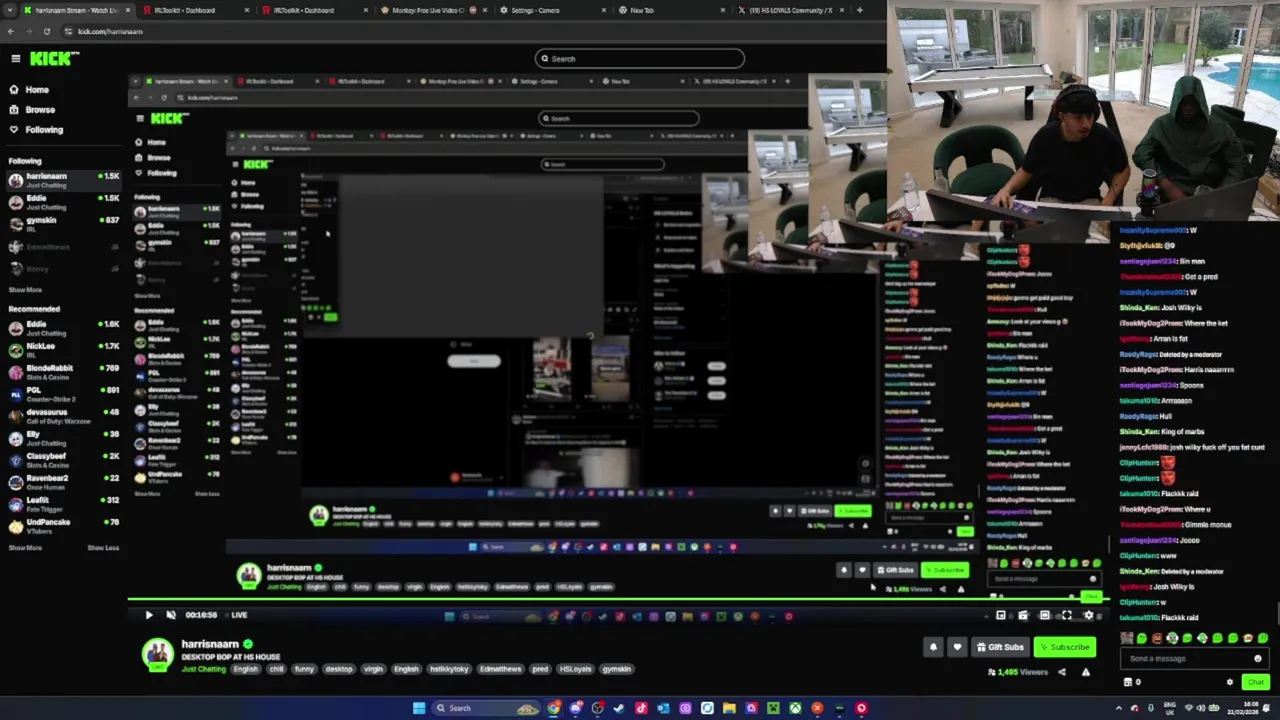Image resolution: width=1280 pixels, height=720 pixels.
Task: Open harrisnaarn profile avatar
Action: (x=157, y=655)
